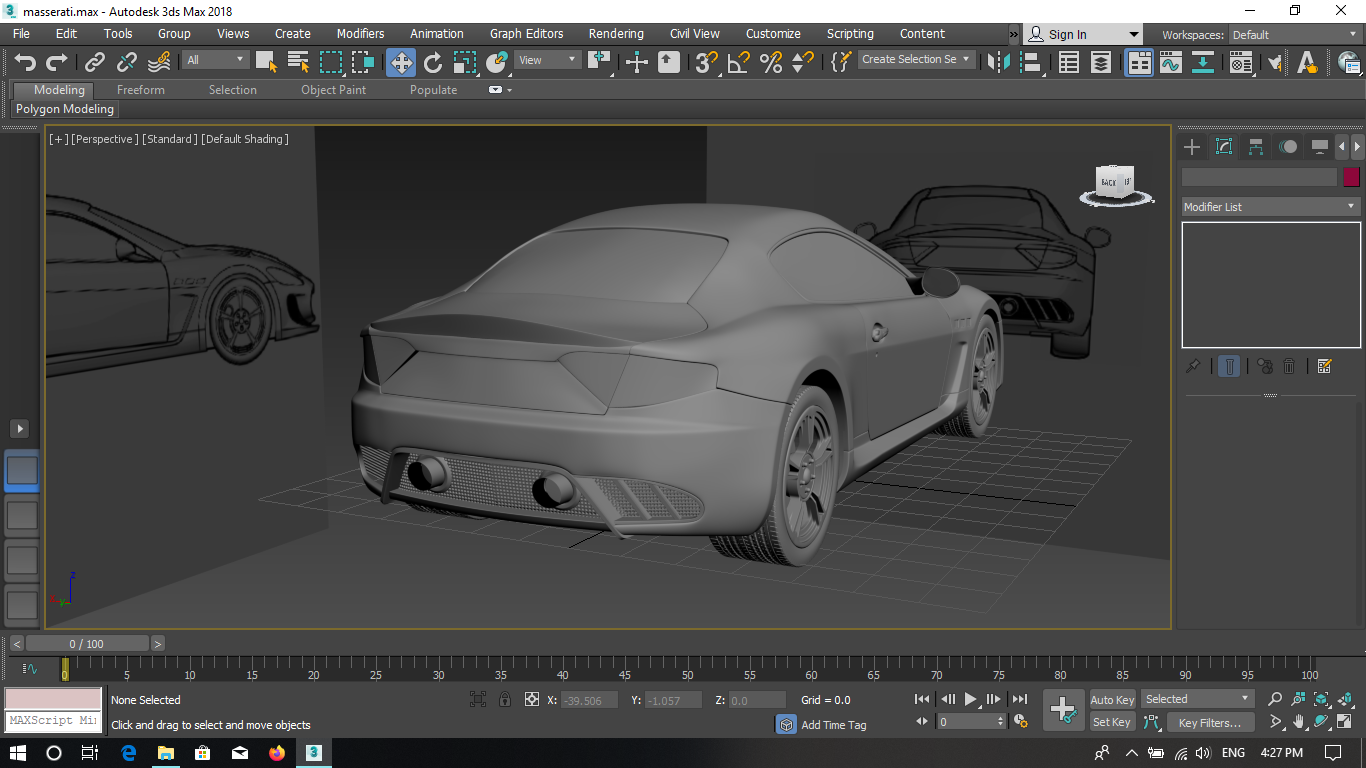Image resolution: width=1366 pixels, height=768 pixels.
Task: Activate the Pan View hand icon
Action: pos(1298,721)
